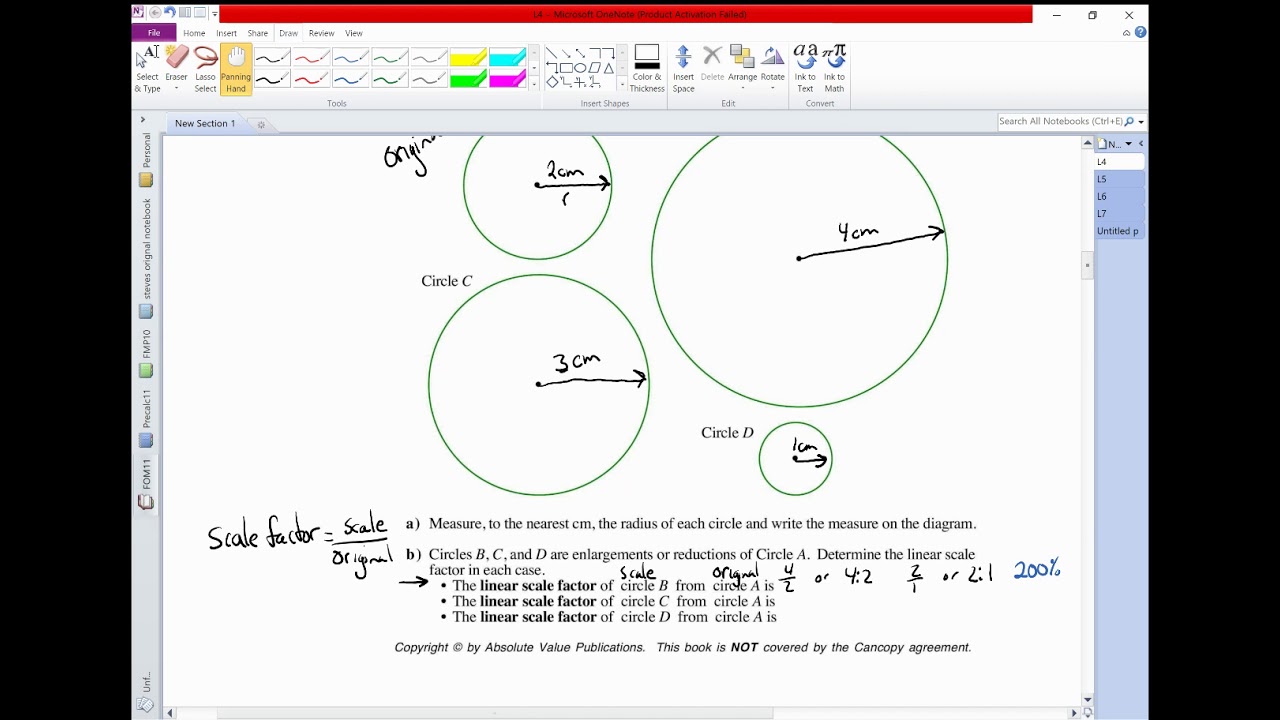Viewport: 1280px width, 720px height.
Task: Expand the full pen gallery list
Action: (534, 84)
